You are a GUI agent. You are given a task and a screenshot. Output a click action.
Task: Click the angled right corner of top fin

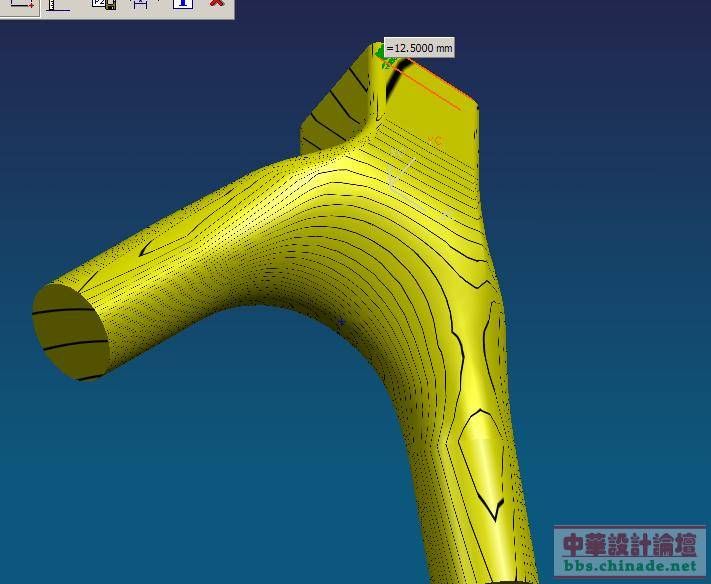tap(475, 108)
